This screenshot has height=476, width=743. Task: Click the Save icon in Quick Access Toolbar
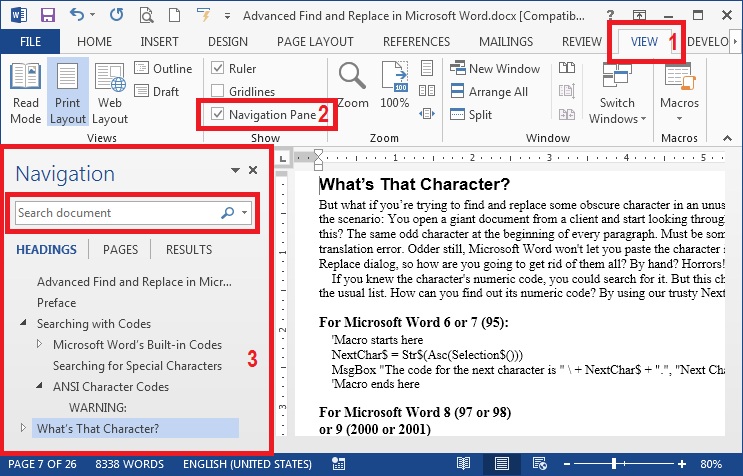(x=48, y=15)
